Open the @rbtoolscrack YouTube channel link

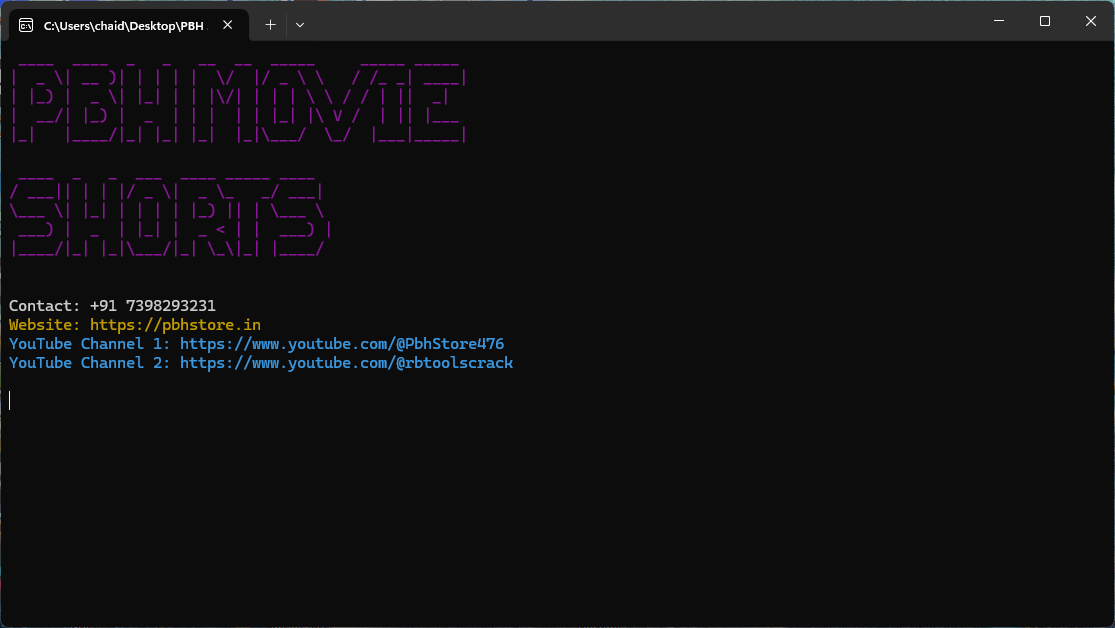346,363
